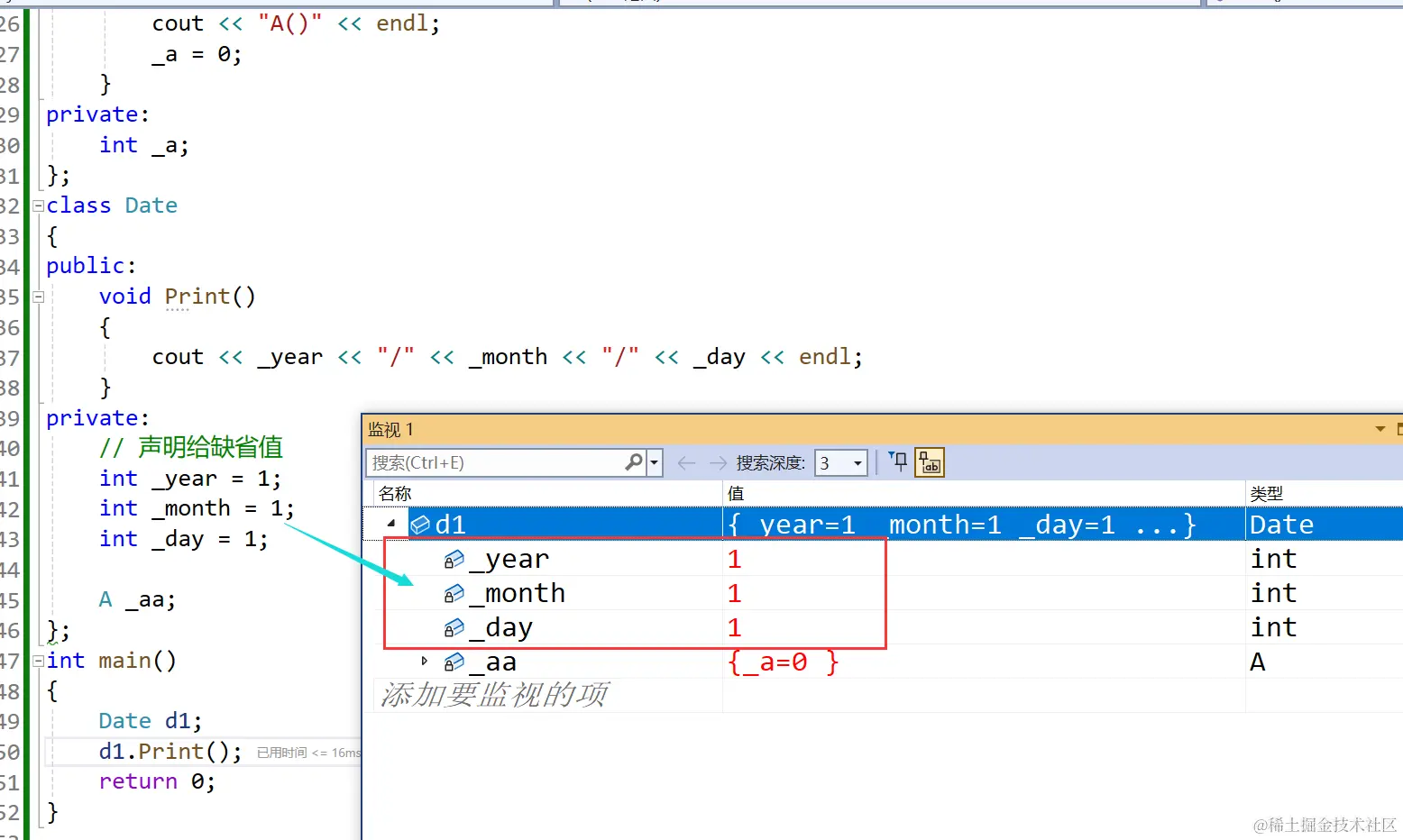Collapse the class Date code block
The image size is (1403, 840).
click(x=39, y=205)
